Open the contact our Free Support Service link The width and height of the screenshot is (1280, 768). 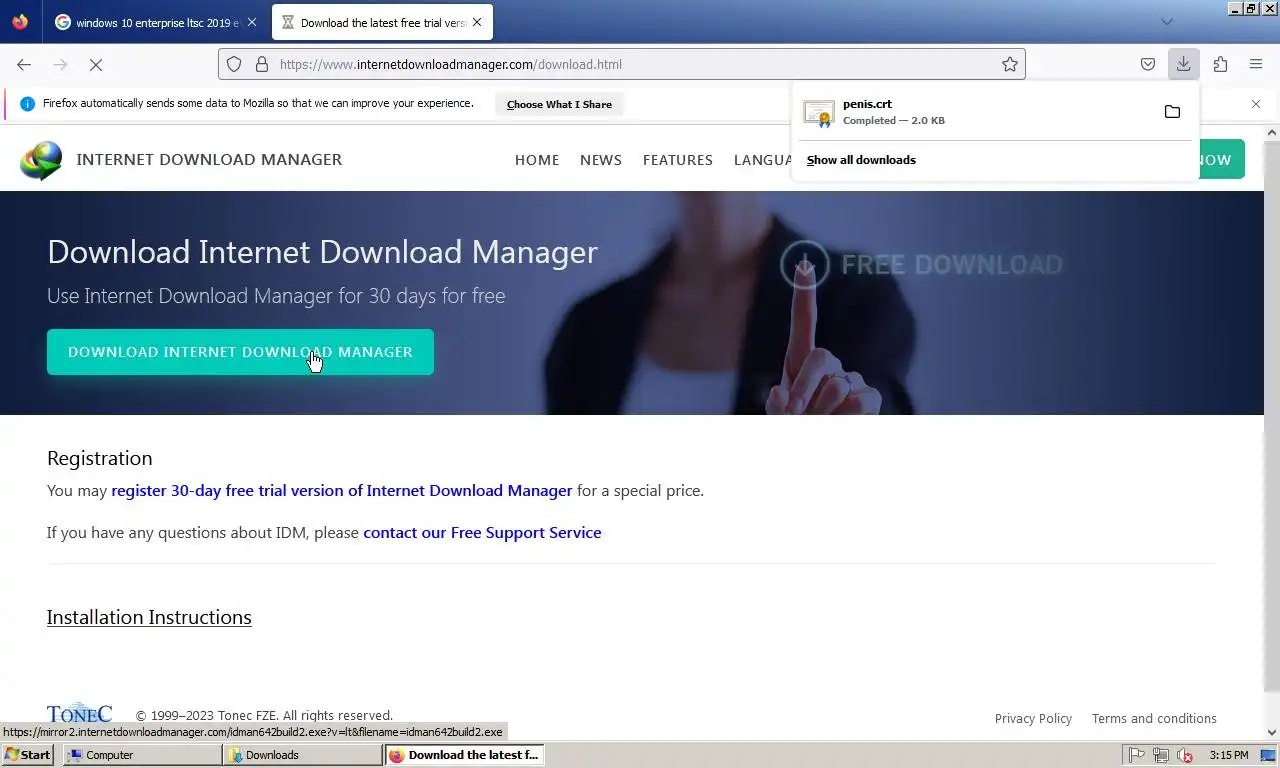click(482, 533)
